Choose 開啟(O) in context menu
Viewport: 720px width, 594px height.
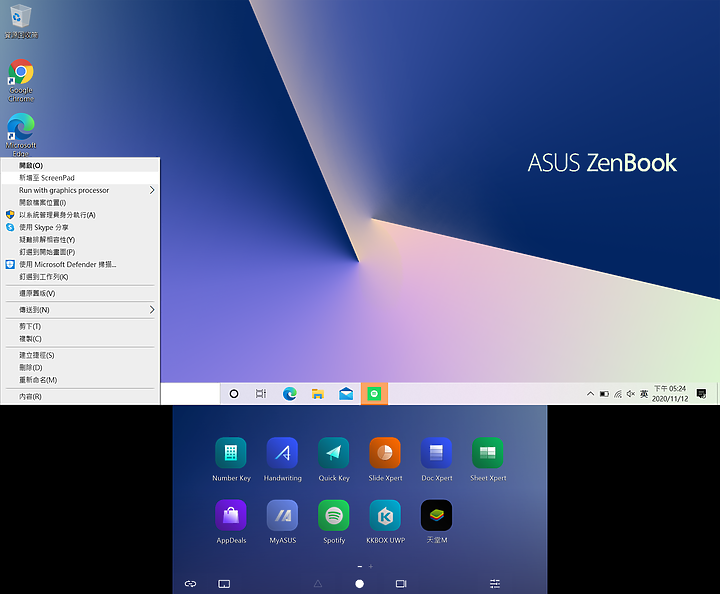(80, 165)
